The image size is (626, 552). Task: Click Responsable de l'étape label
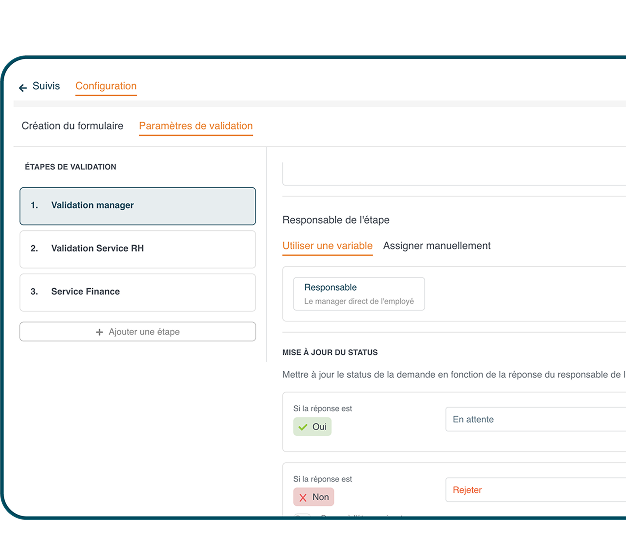click(336, 220)
